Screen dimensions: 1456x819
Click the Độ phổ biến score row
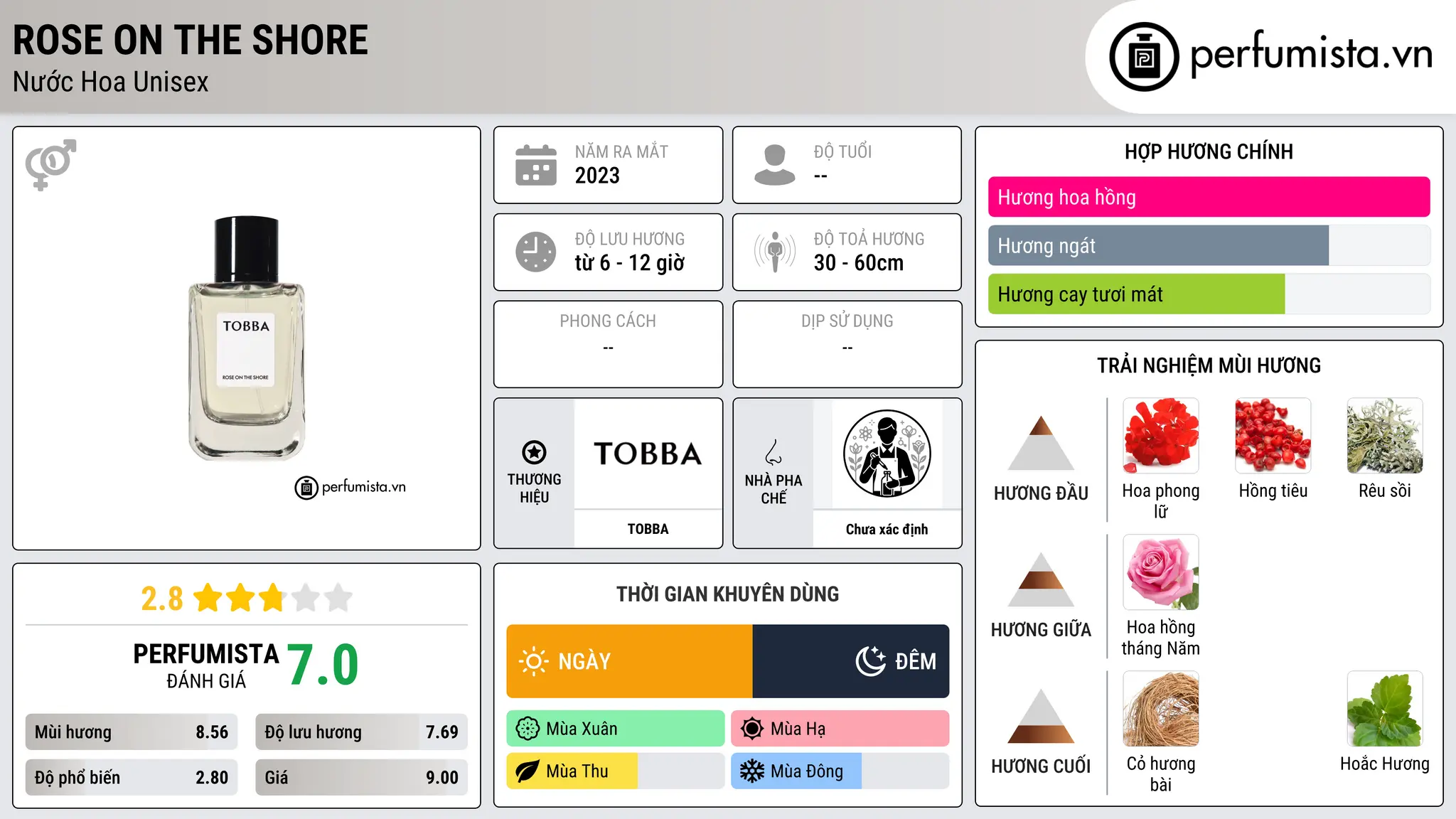pos(132,778)
